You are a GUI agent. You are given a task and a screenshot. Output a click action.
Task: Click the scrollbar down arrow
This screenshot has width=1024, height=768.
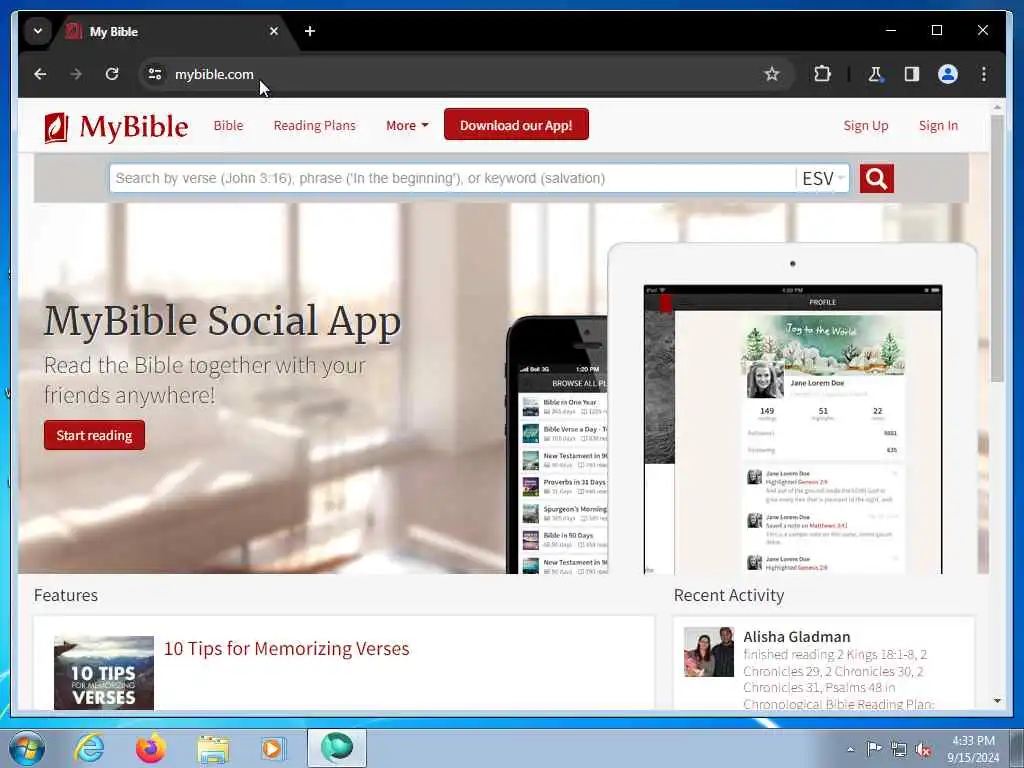tap(997, 701)
